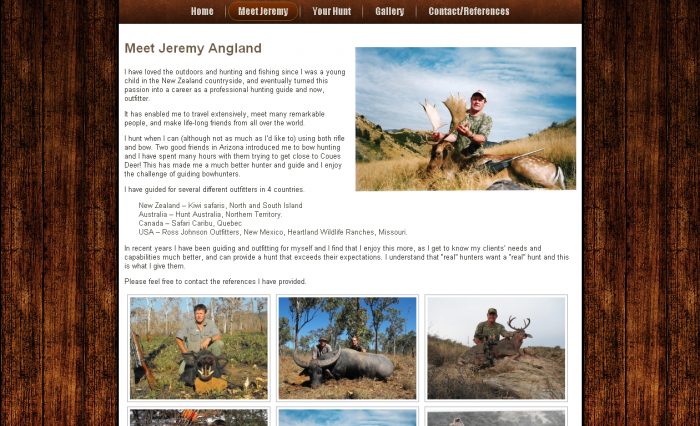
Task: Click the Australia – Hunt Australia line
Action: click(x=210, y=214)
